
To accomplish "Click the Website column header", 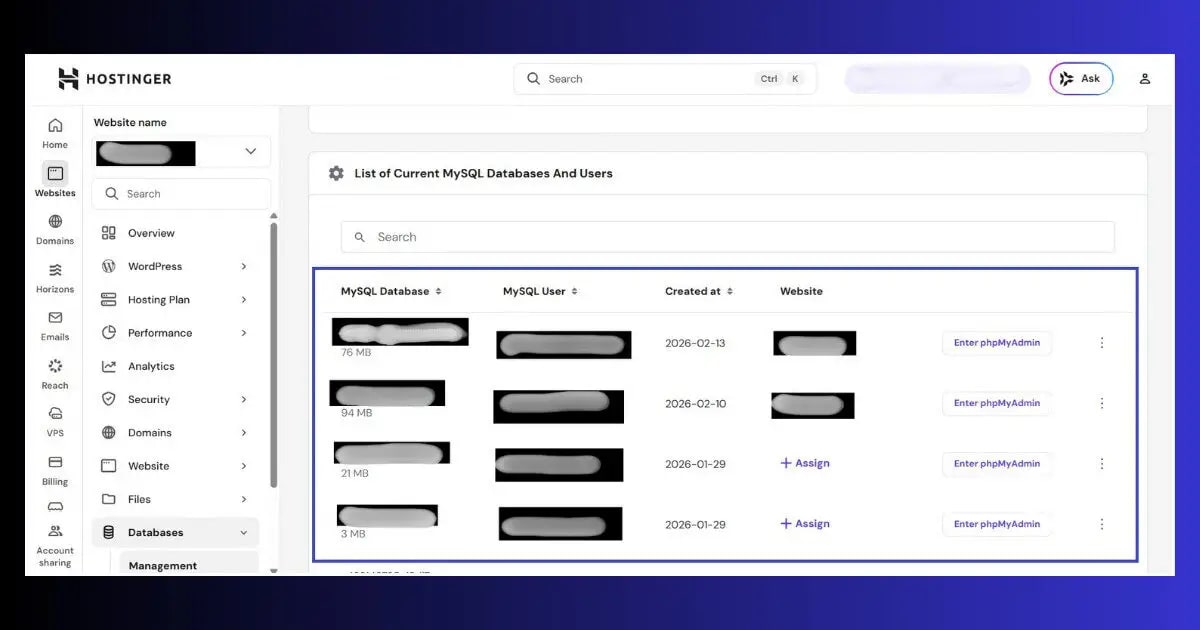I will pyautogui.click(x=801, y=291).
